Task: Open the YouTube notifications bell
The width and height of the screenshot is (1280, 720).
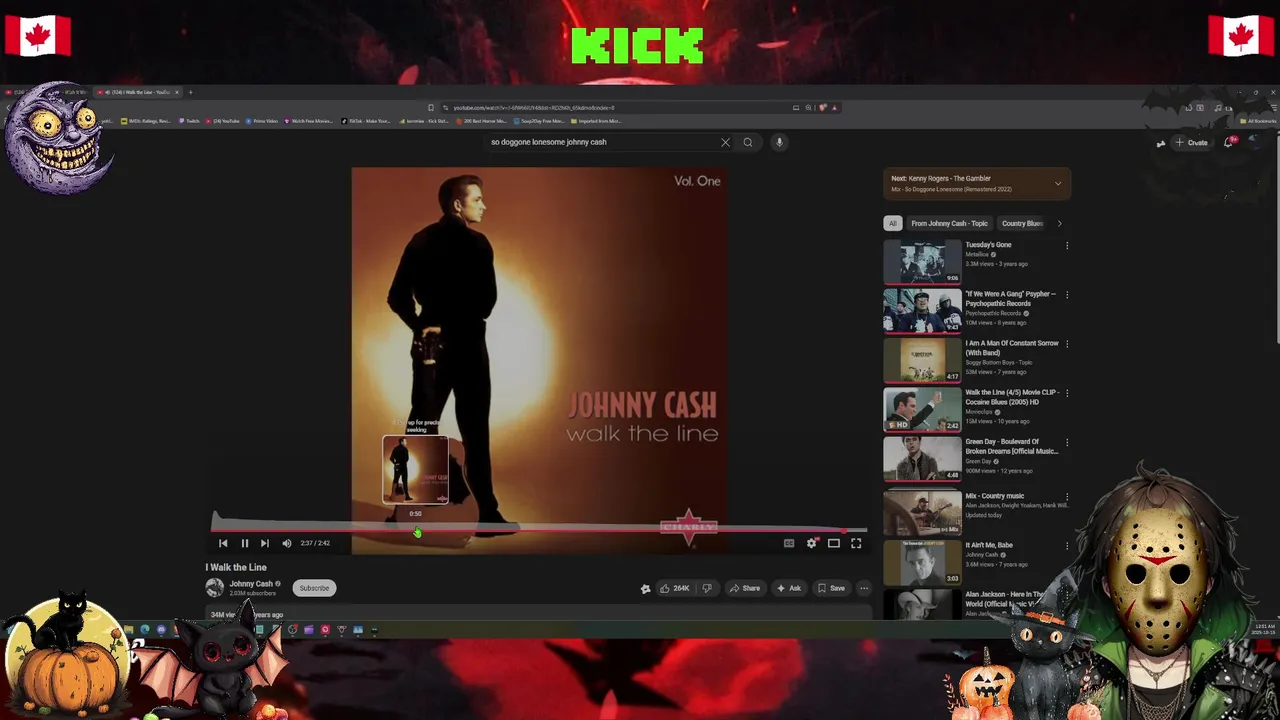Action: click(1230, 142)
